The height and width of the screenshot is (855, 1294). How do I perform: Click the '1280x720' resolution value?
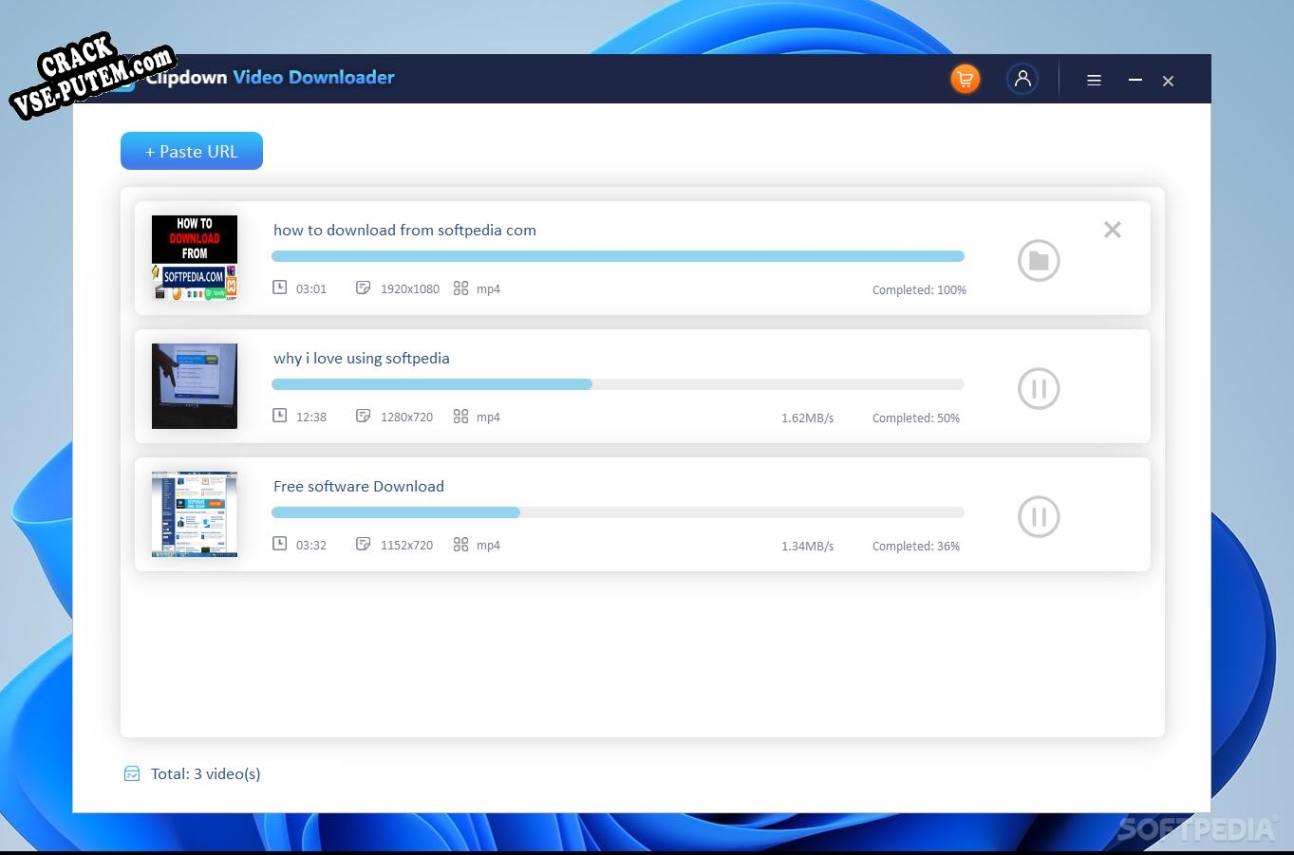click(x=407, y=417)
